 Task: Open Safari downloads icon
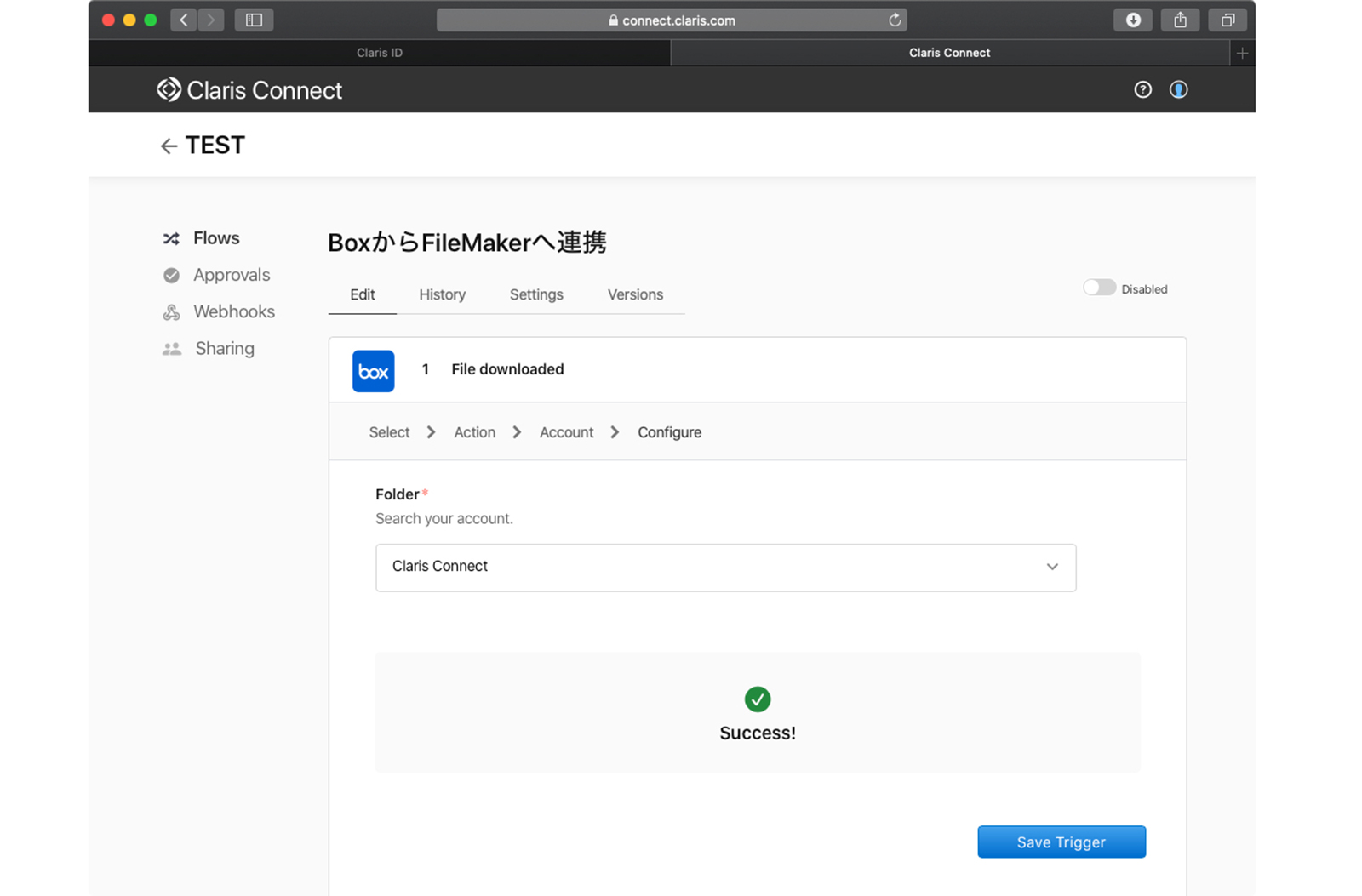(1132, 20)
